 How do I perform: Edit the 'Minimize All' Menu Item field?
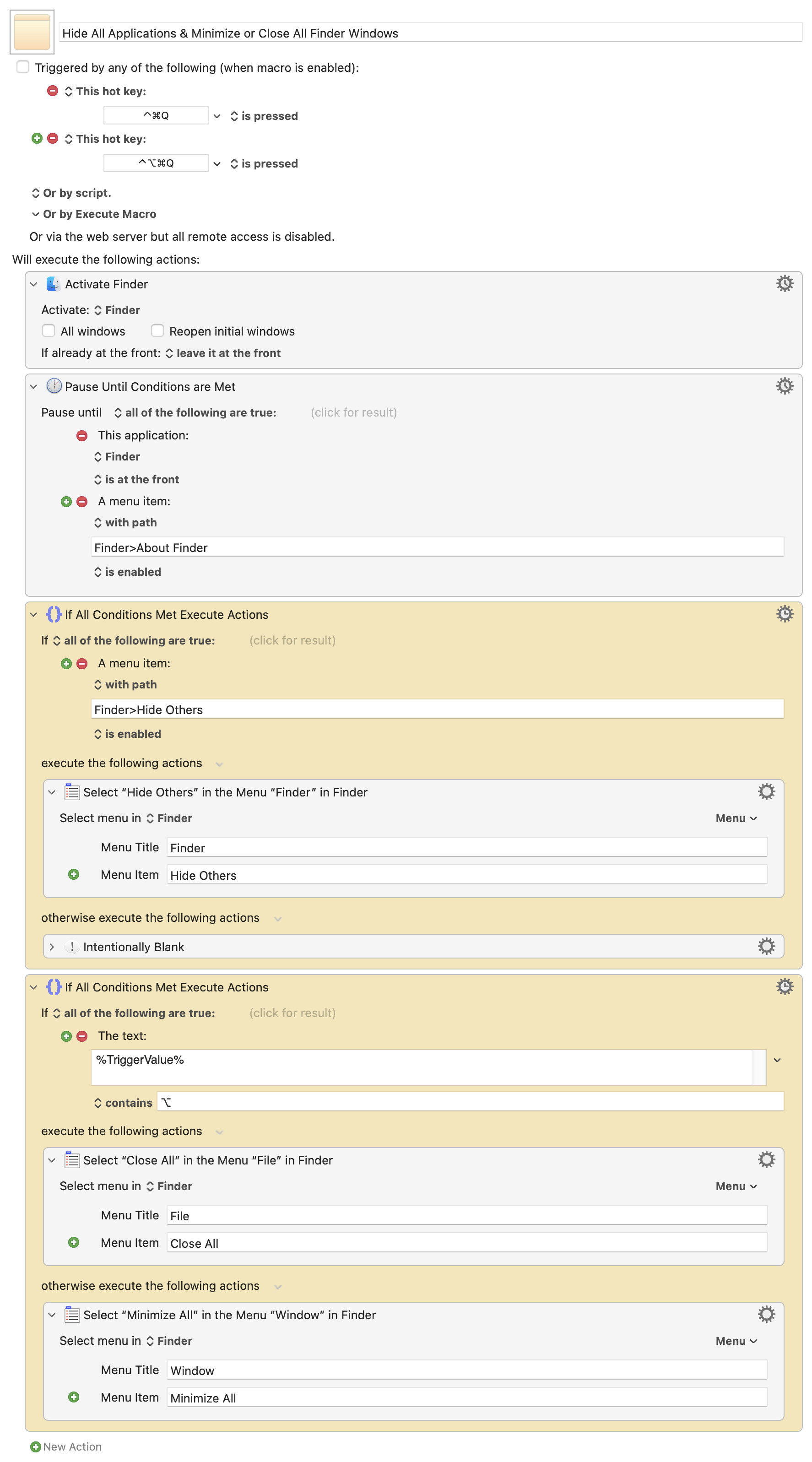(466, 1397)
